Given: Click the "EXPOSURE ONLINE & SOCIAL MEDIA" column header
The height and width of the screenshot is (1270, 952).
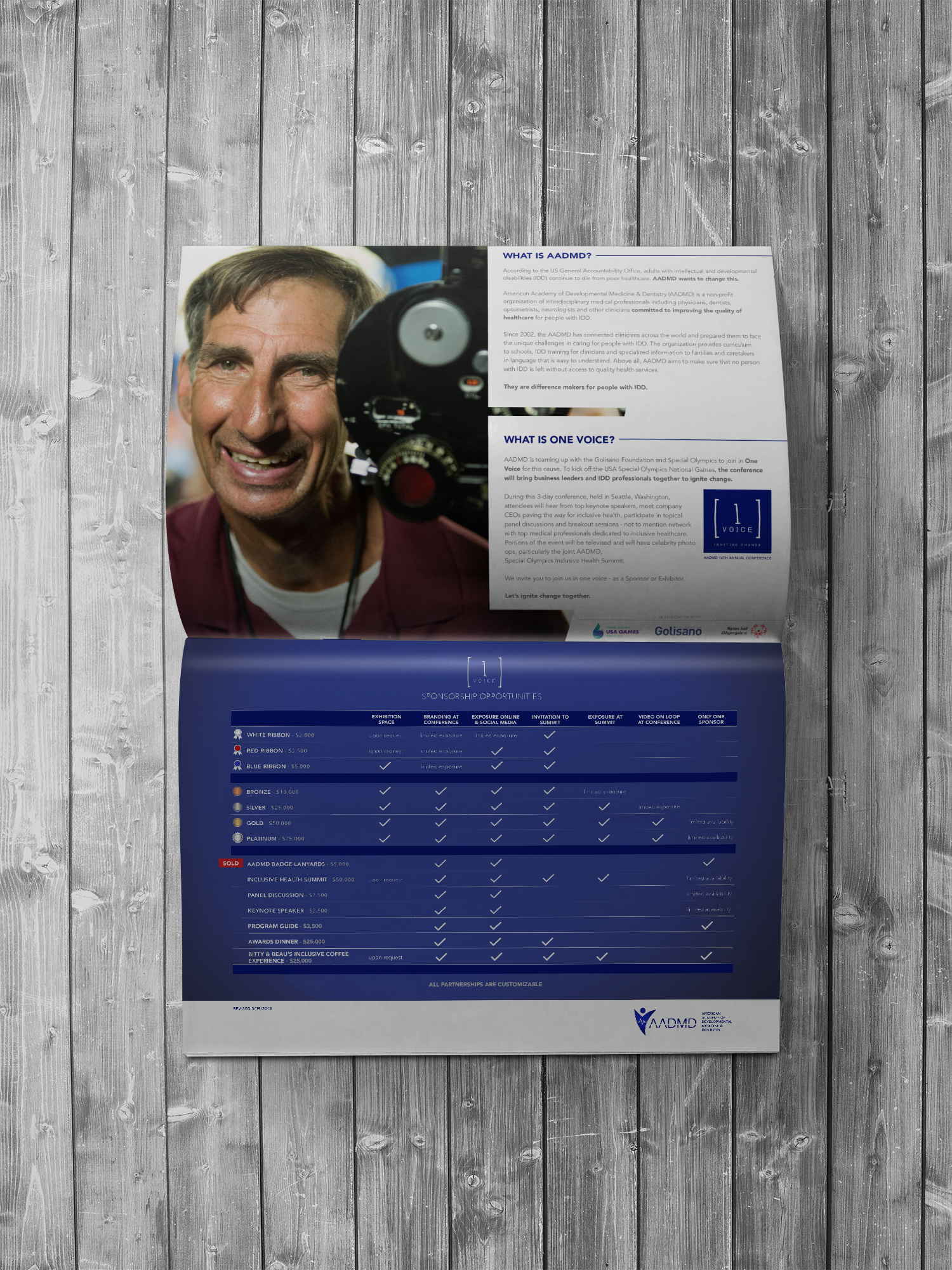Looking at the screenshot, I should pos(496,719).
